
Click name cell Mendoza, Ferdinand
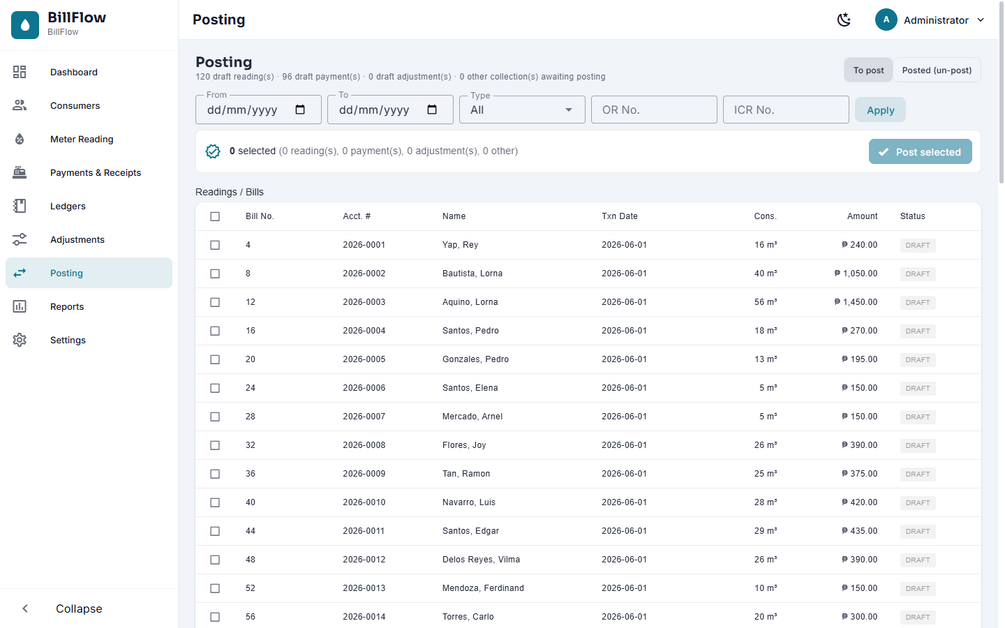pos(483,588)
